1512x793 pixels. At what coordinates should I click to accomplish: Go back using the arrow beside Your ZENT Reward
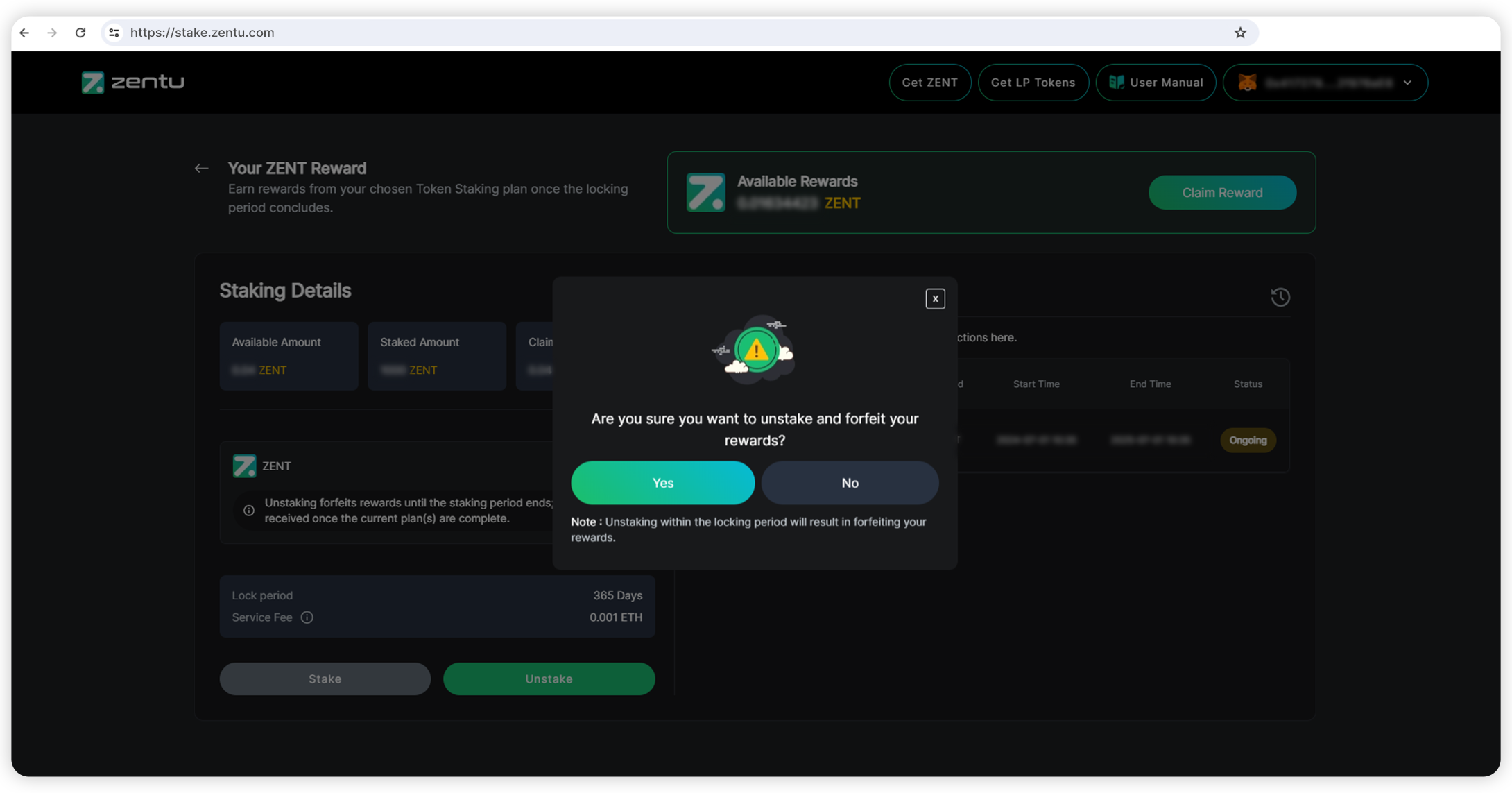point(201,169)
